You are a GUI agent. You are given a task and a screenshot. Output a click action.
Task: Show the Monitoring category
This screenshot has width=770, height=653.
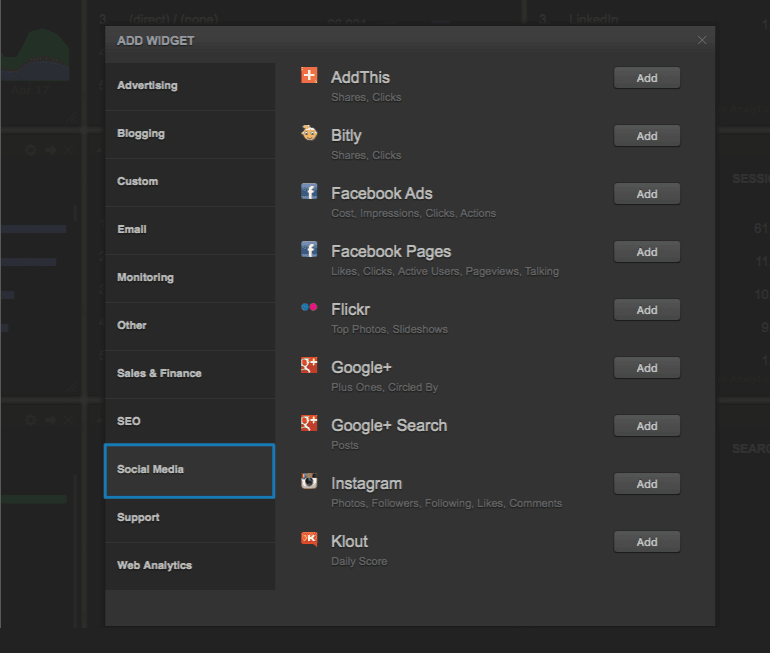[190, 278]
